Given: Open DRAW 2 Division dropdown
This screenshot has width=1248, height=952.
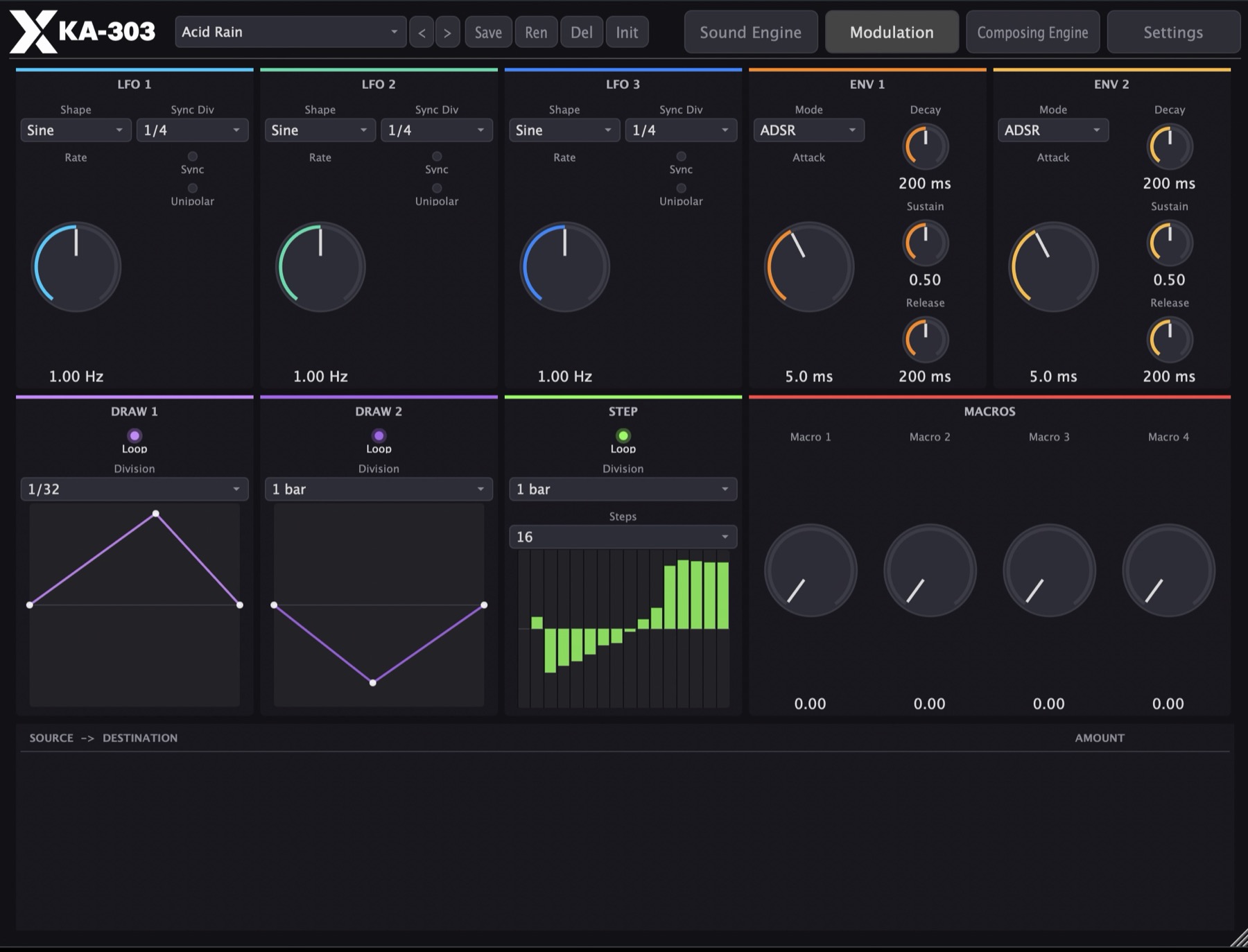Looking at the screenshot, I should pos(379,489).
